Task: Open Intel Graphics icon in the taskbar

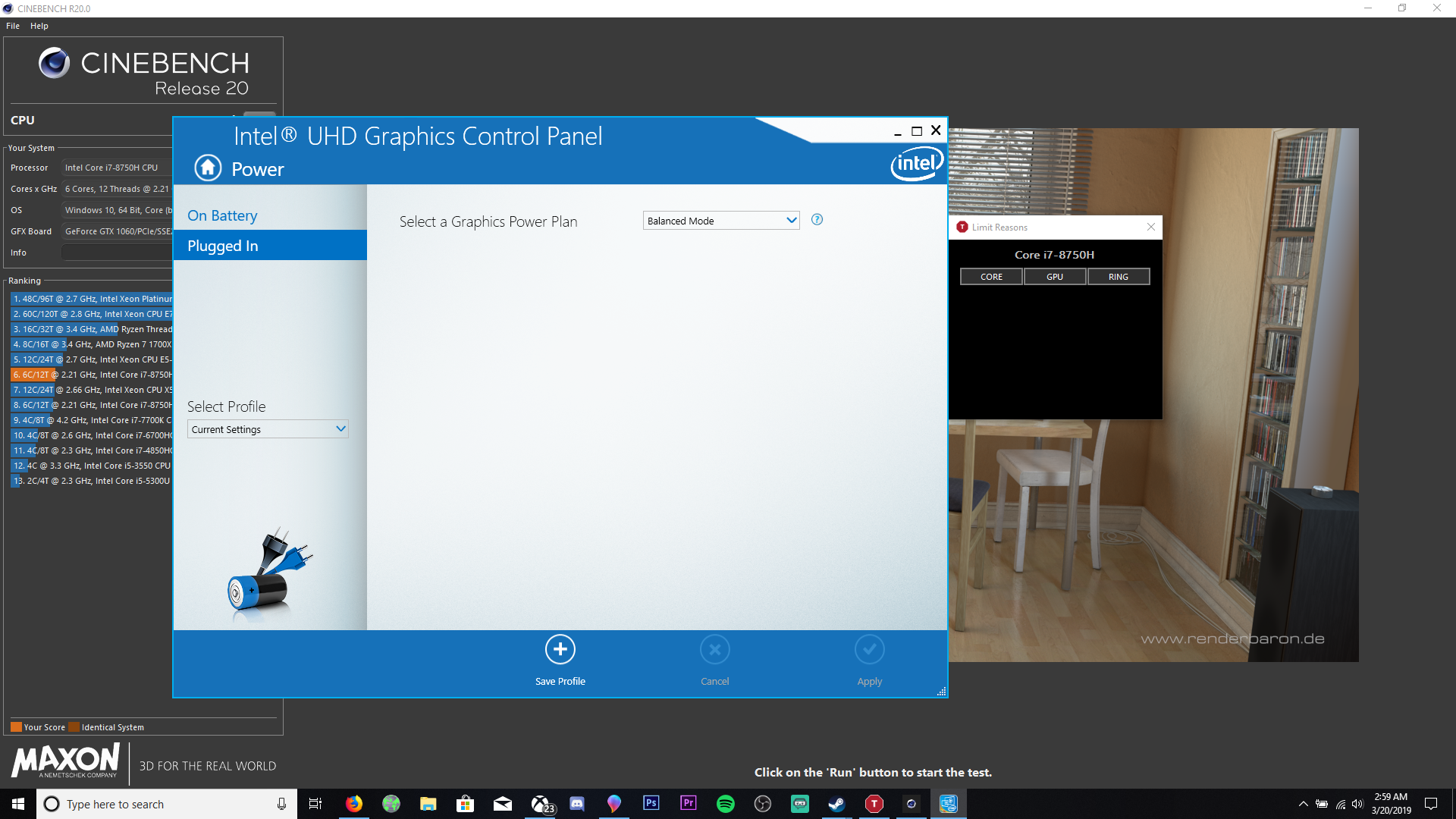Action: click(x=949, y=804)
